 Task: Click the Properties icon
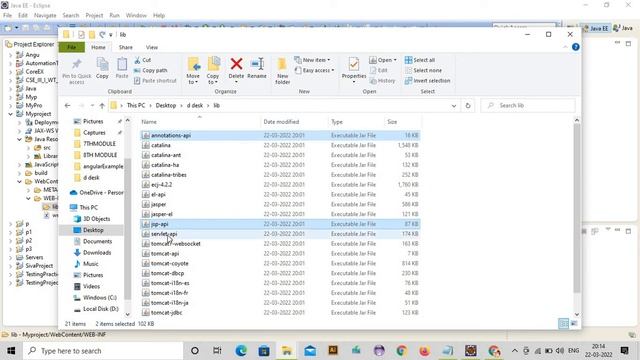pos(354,64)
